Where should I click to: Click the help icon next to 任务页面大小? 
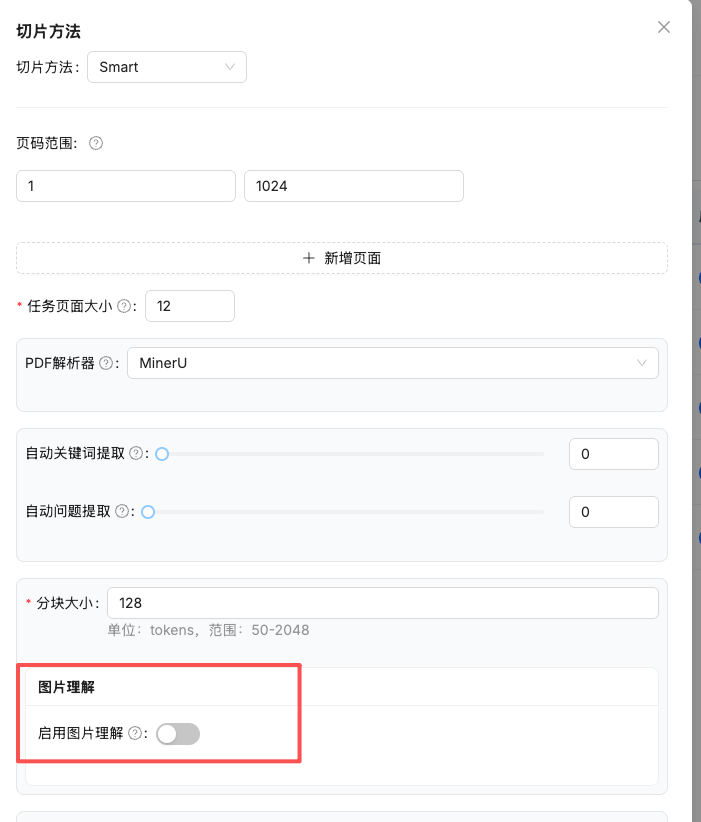124,307
